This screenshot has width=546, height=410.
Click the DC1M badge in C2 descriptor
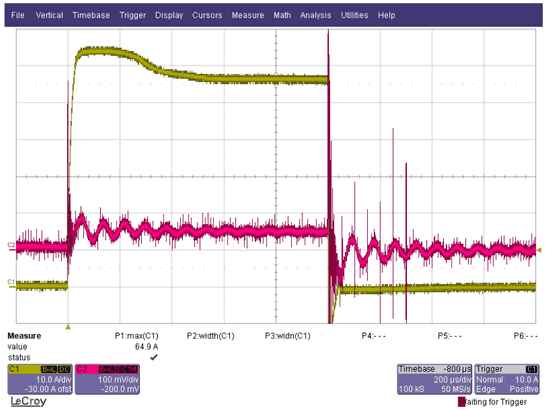click(127, 369)
